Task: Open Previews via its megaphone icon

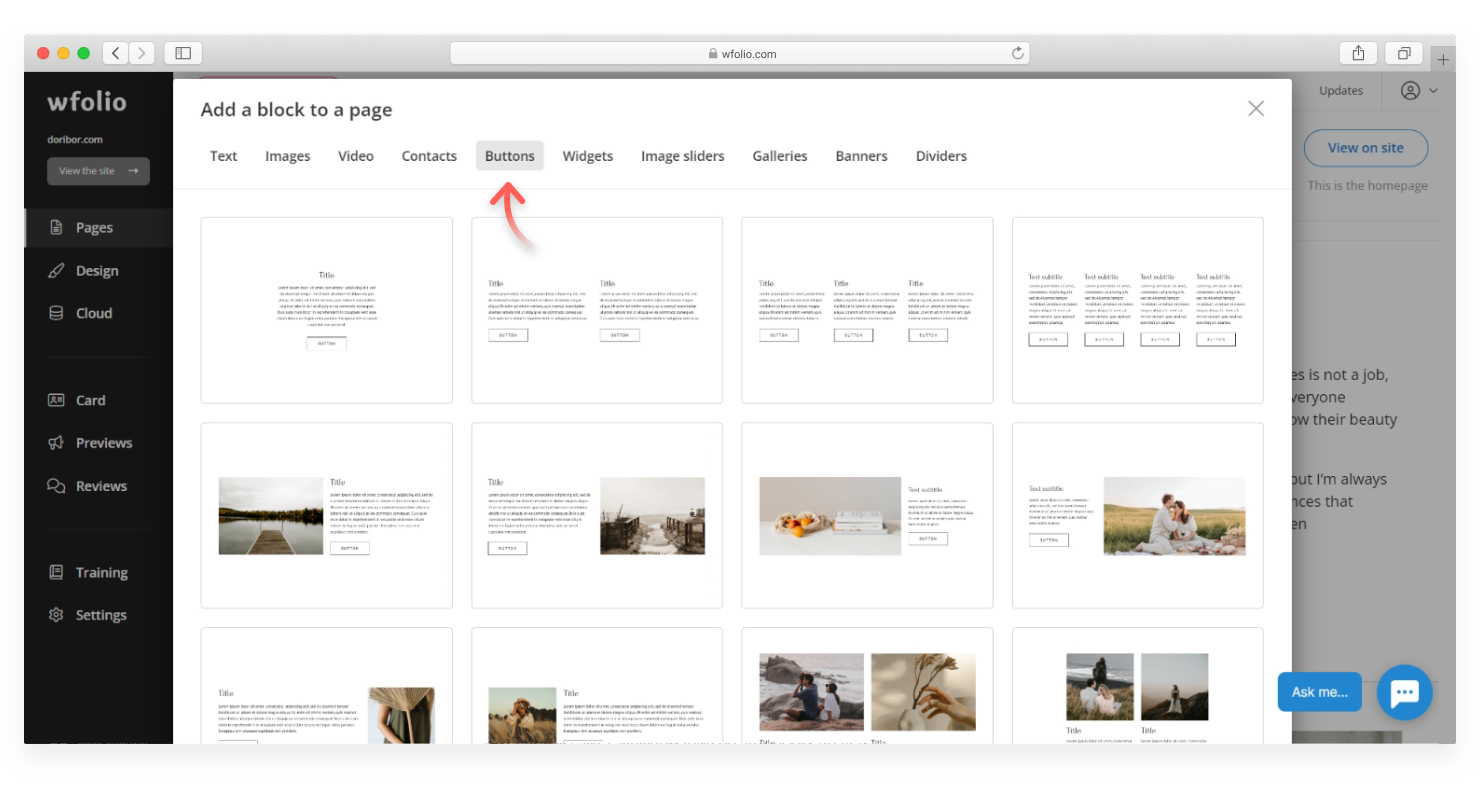Action: click(x=57, y=443)
